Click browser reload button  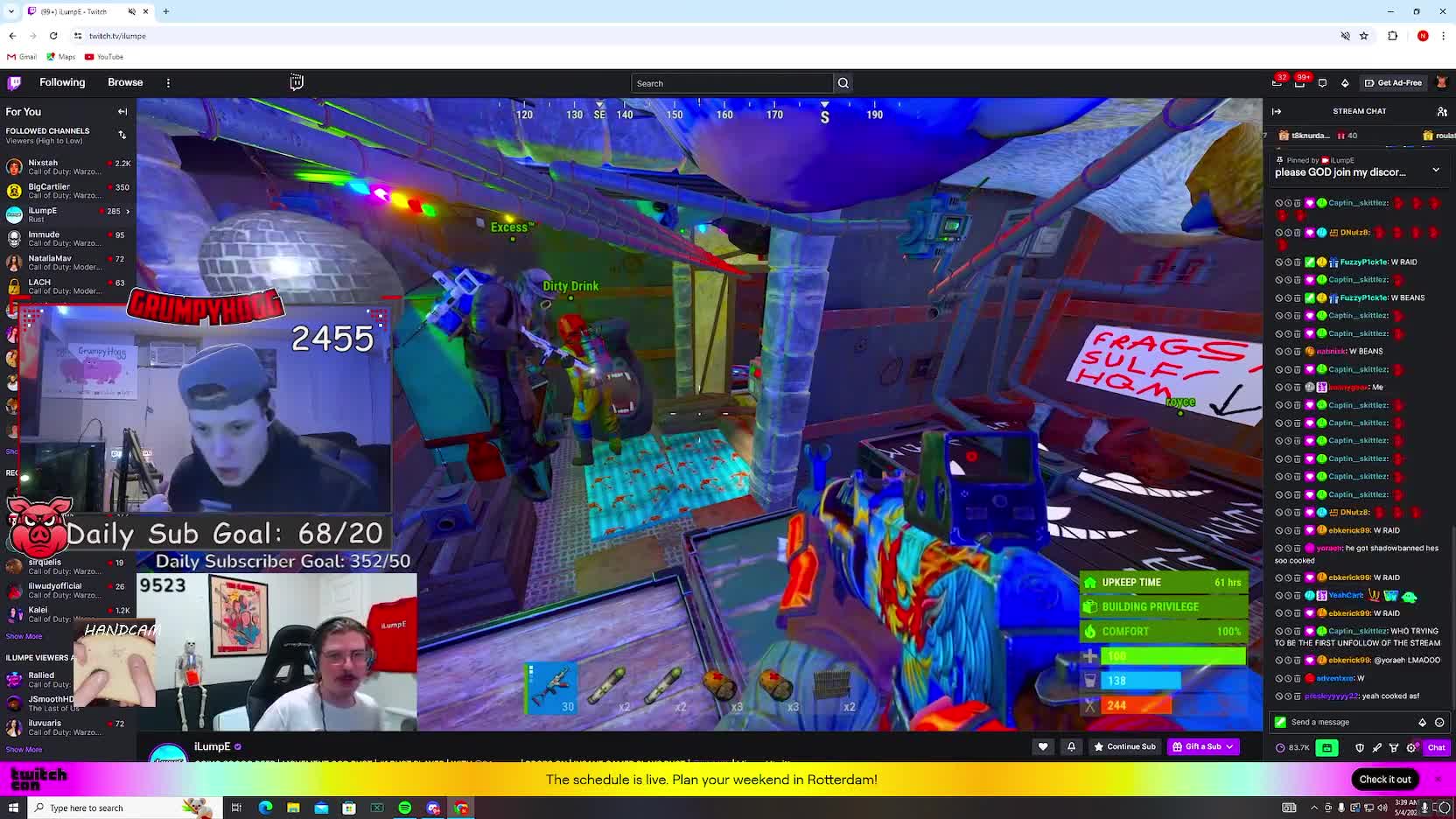[x=53, y=36]
